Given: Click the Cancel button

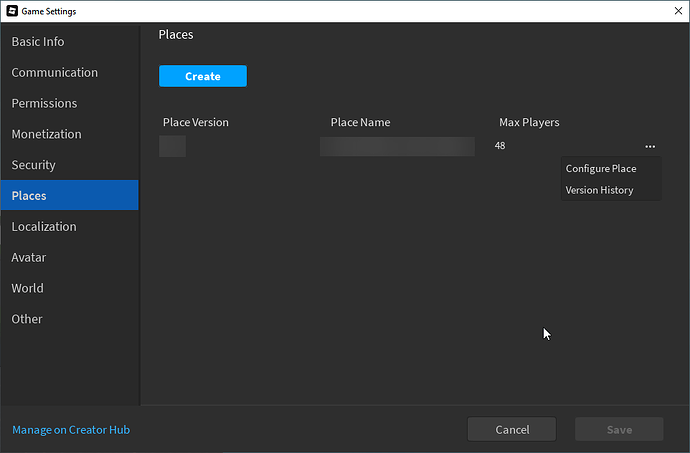Looking at the screenshot, I should pos(512,429).
